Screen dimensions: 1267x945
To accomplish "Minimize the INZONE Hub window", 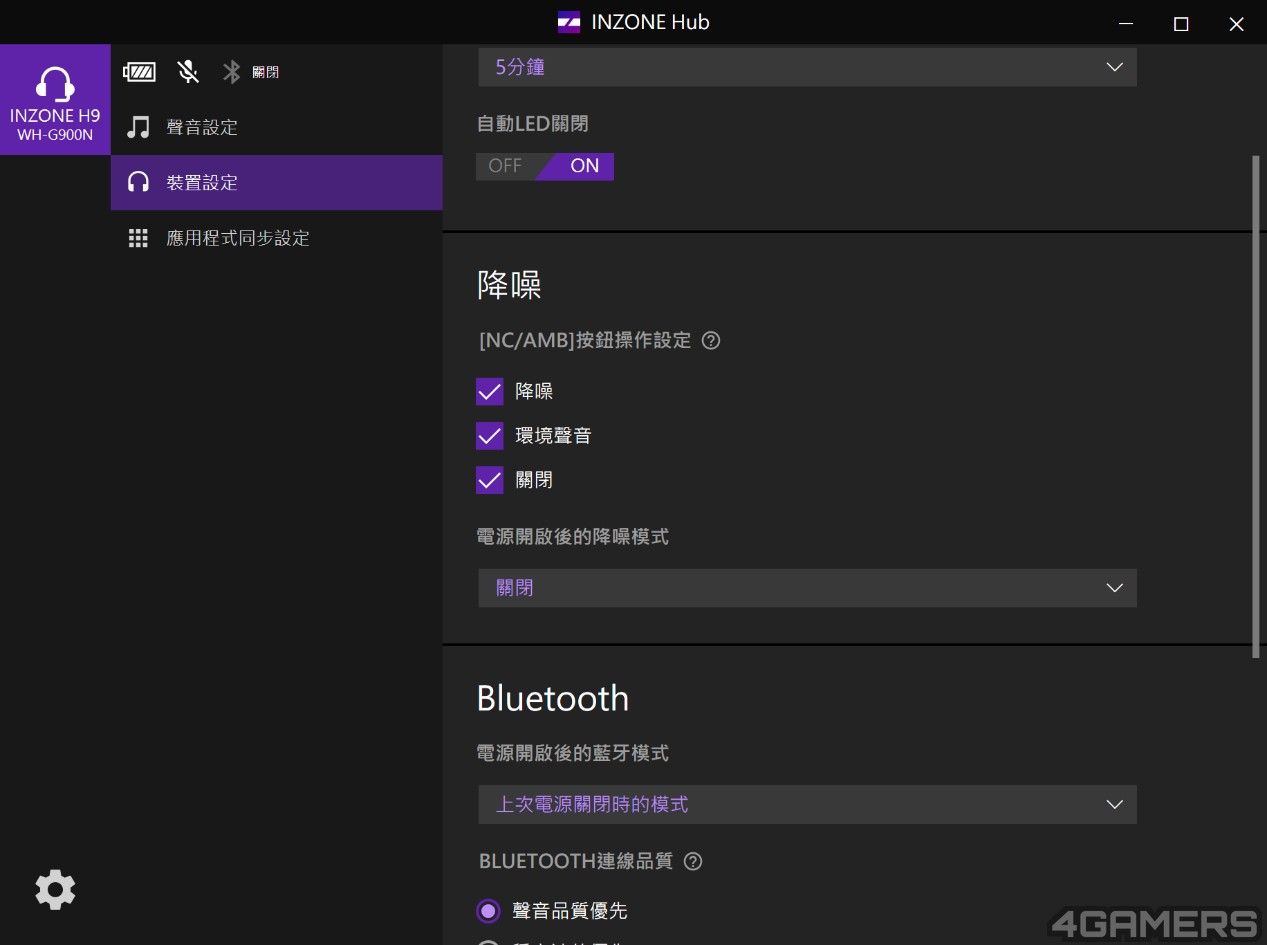I will 1126,23.
